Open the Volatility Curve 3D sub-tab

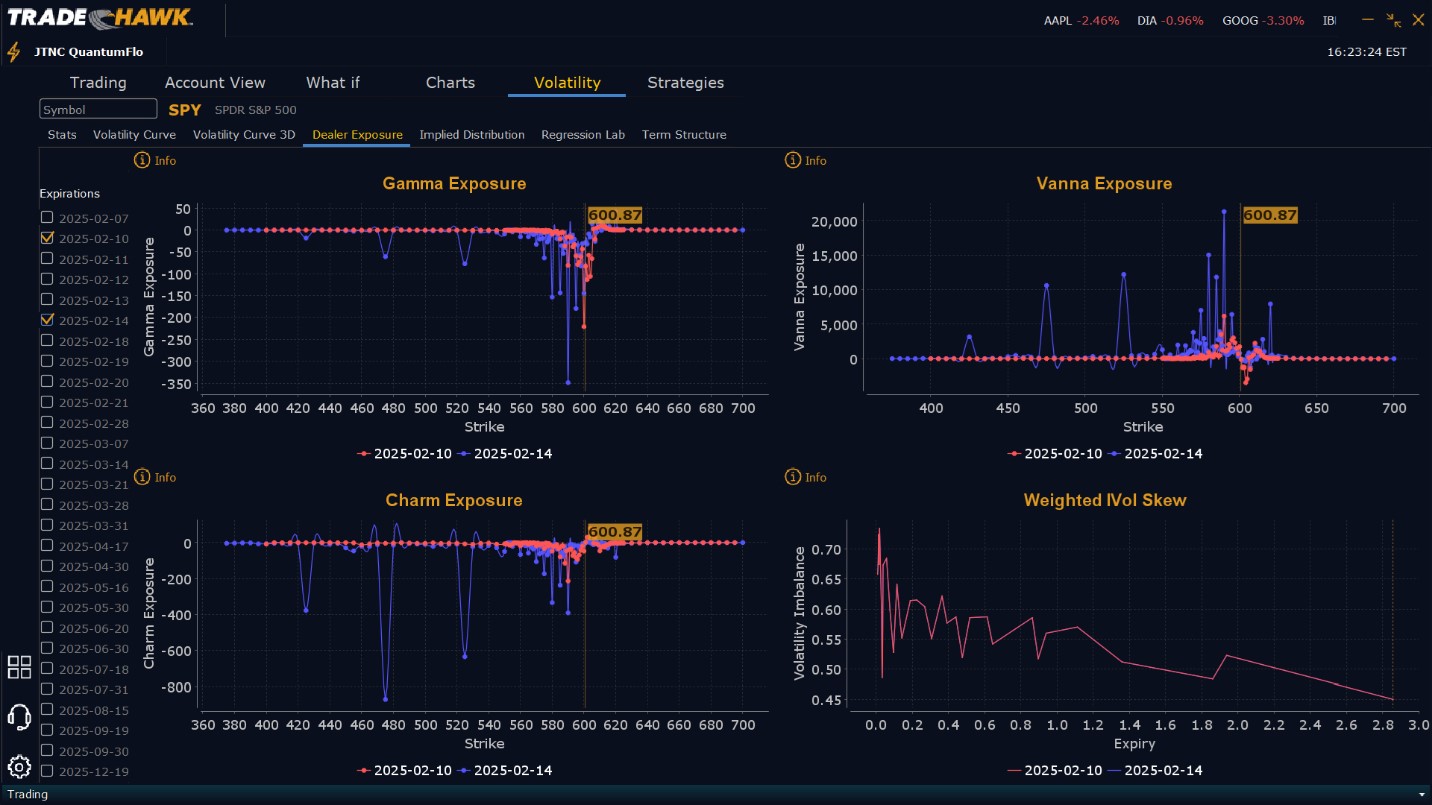(244, 134)
